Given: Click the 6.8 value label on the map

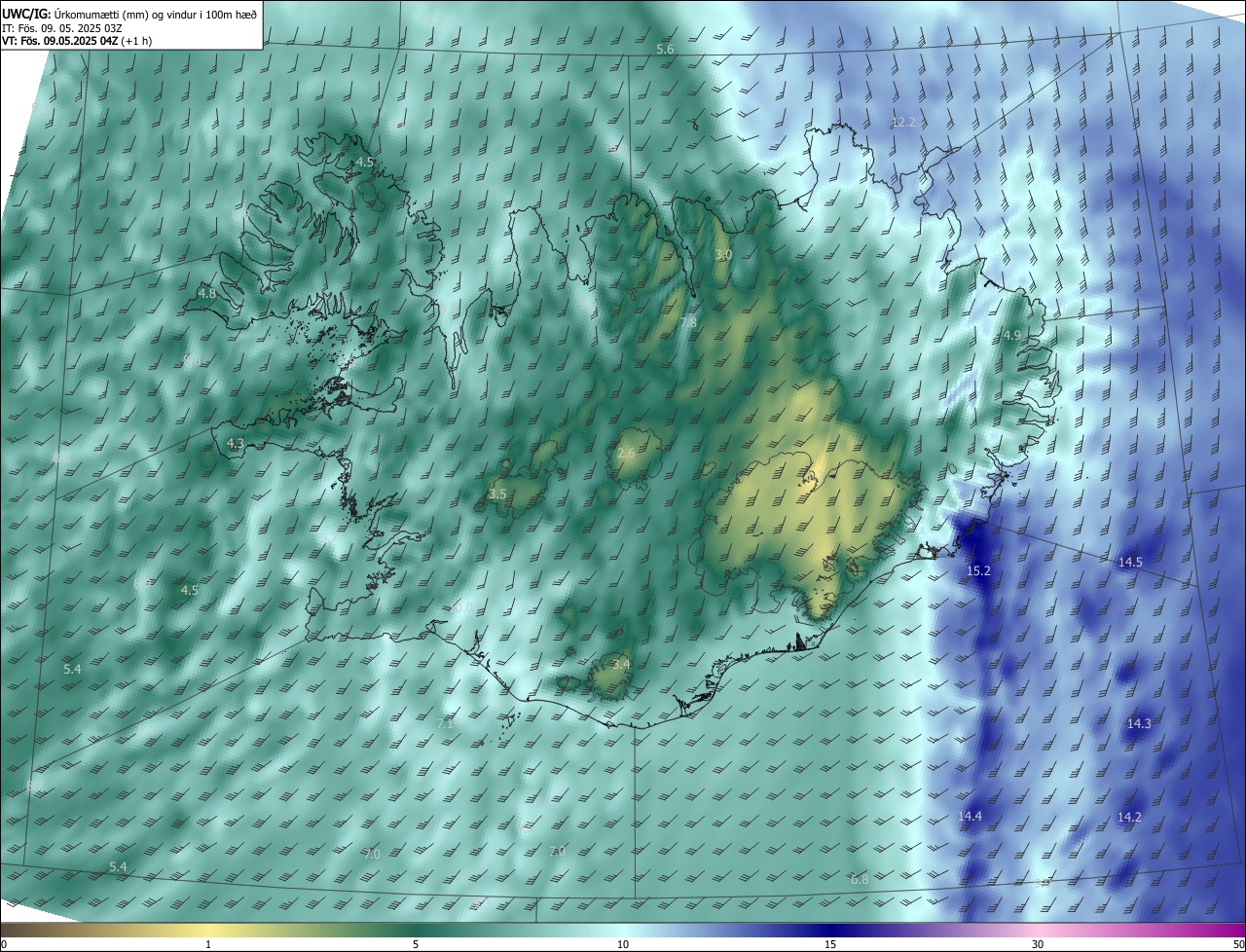Looking at the screenshot, I should [859, 879].
